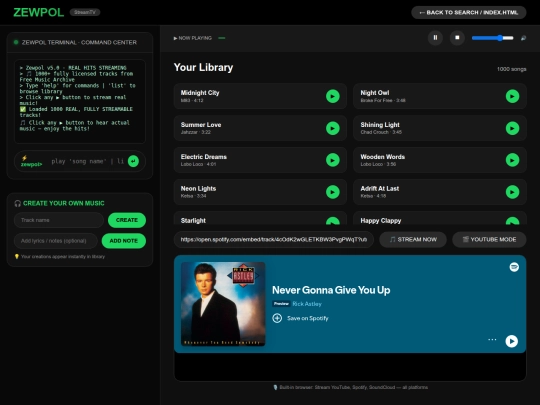Stop playback with the stop button
Image resolution: width=540 pixels, height=405 pixels.
click(457, 38)
